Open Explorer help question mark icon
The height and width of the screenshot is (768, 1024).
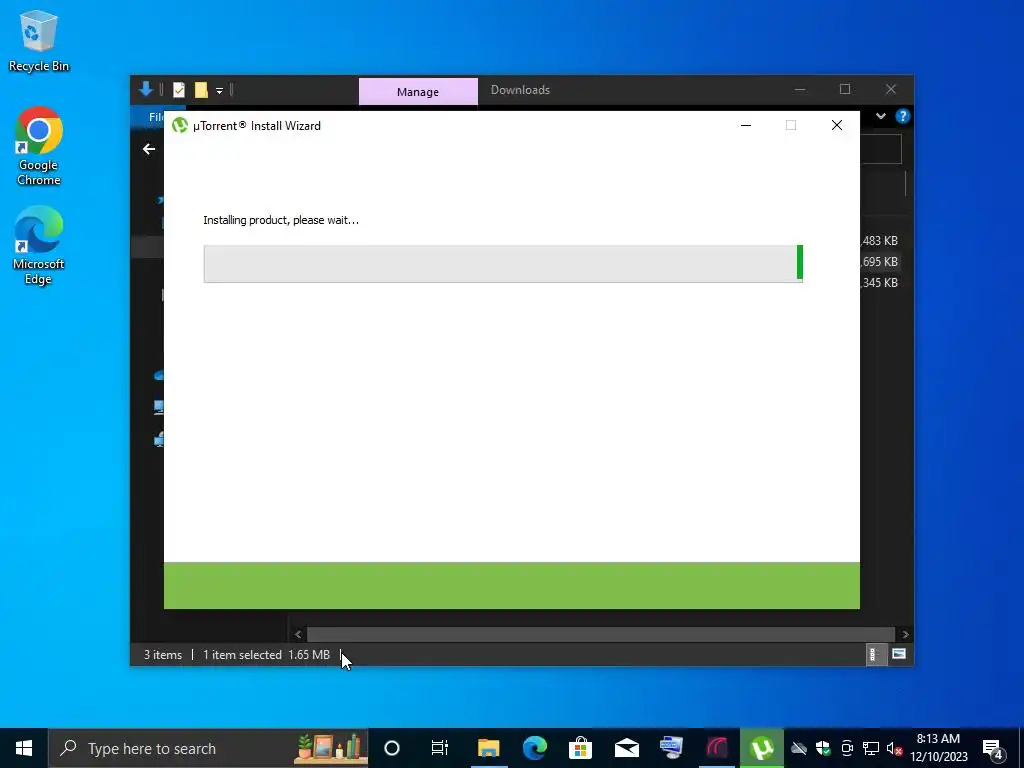tap(903, 116)
